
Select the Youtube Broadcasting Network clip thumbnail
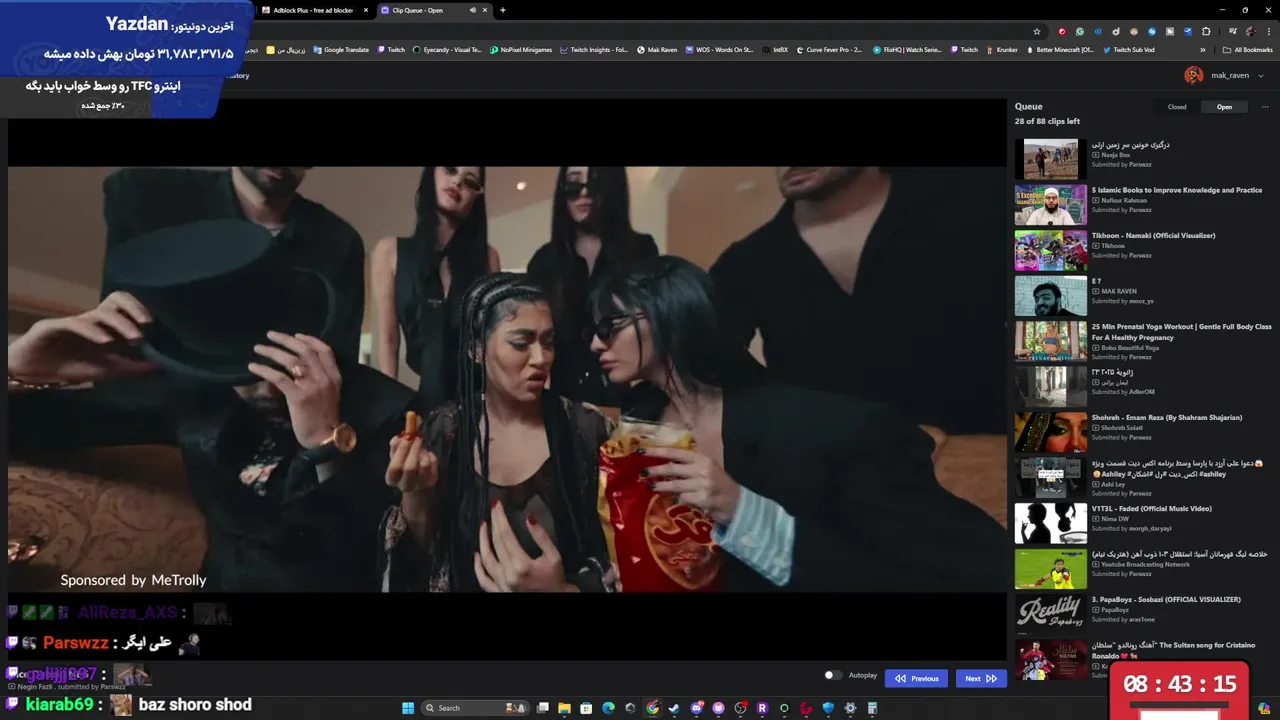click(x=1050, y=568)
